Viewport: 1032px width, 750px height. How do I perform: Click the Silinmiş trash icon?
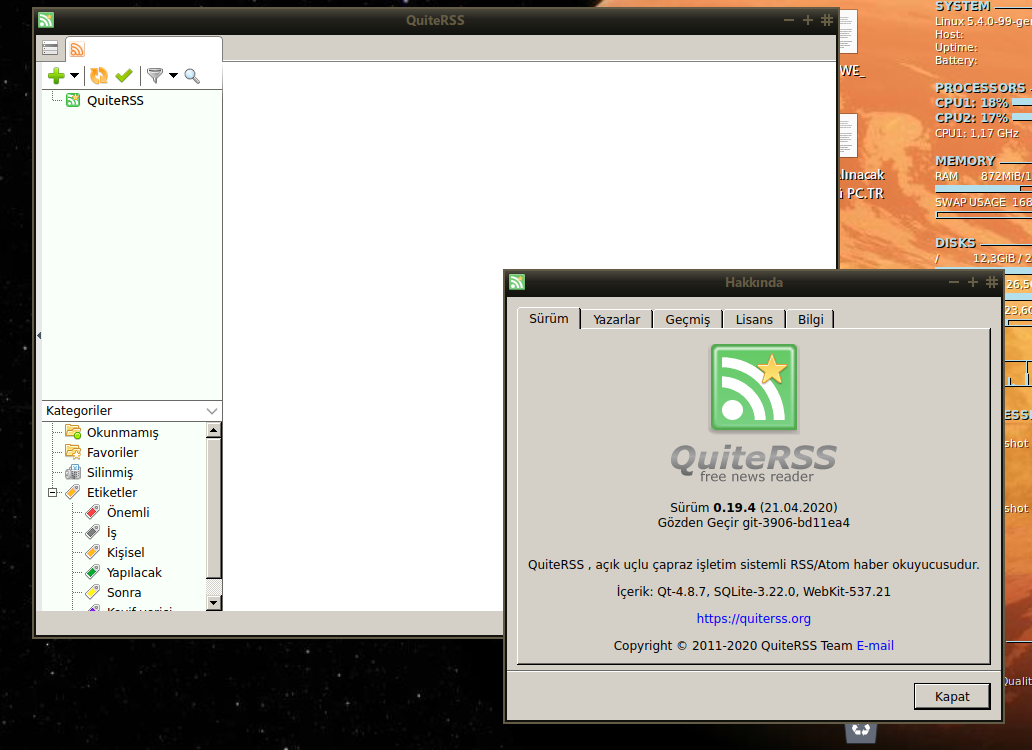pos(73,472)
